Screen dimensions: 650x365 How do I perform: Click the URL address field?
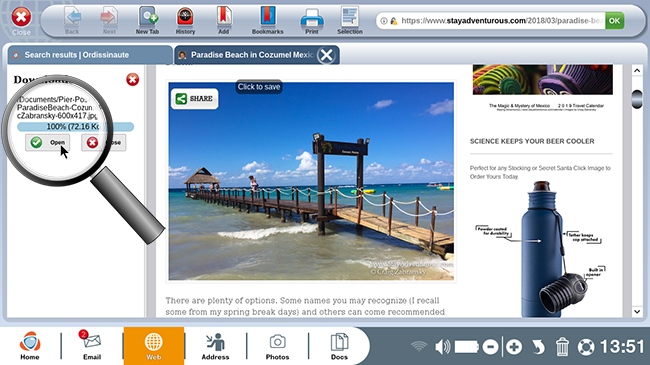491,20
